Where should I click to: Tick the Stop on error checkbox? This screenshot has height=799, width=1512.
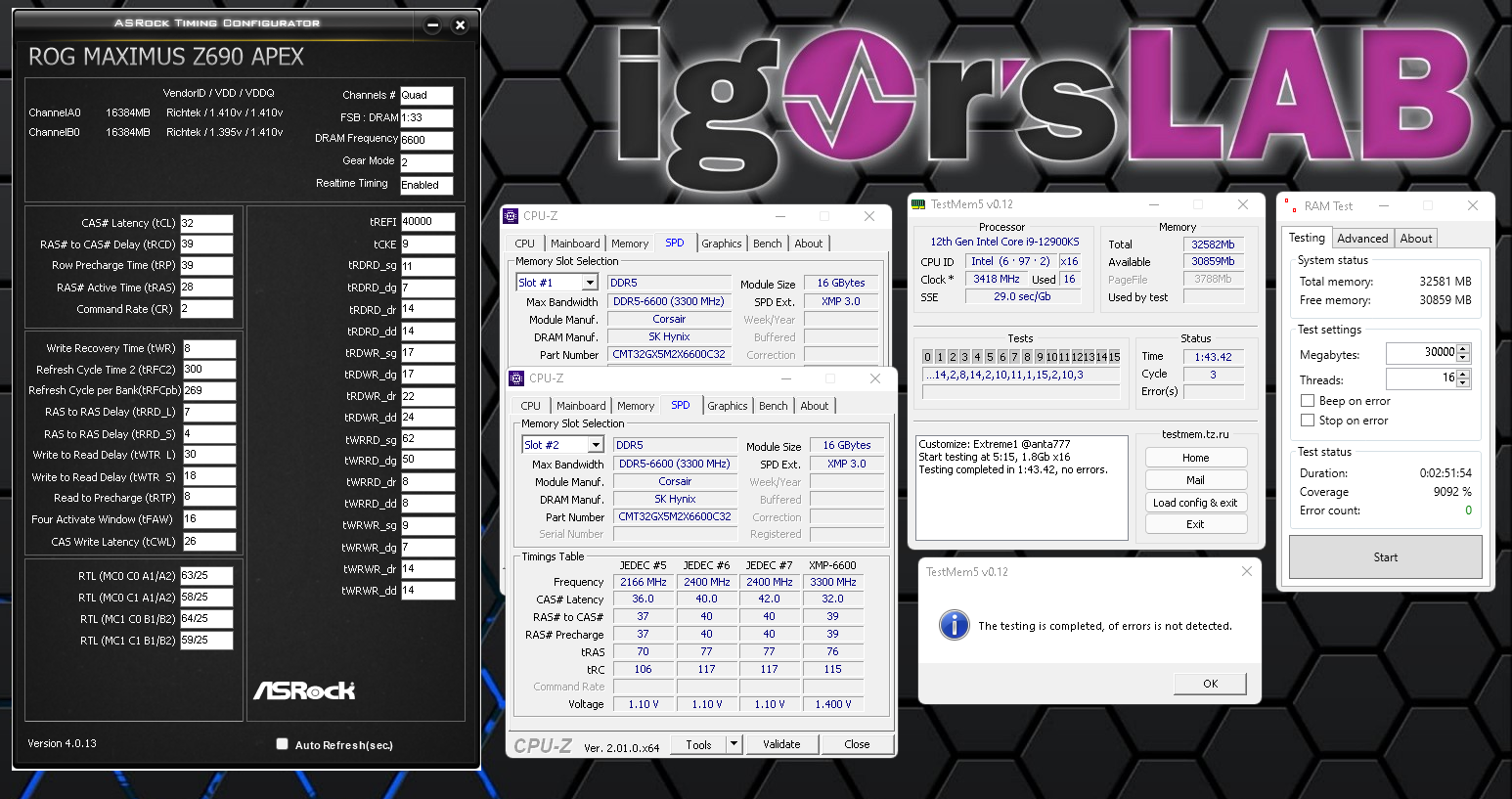click(x=1307, y=421)
